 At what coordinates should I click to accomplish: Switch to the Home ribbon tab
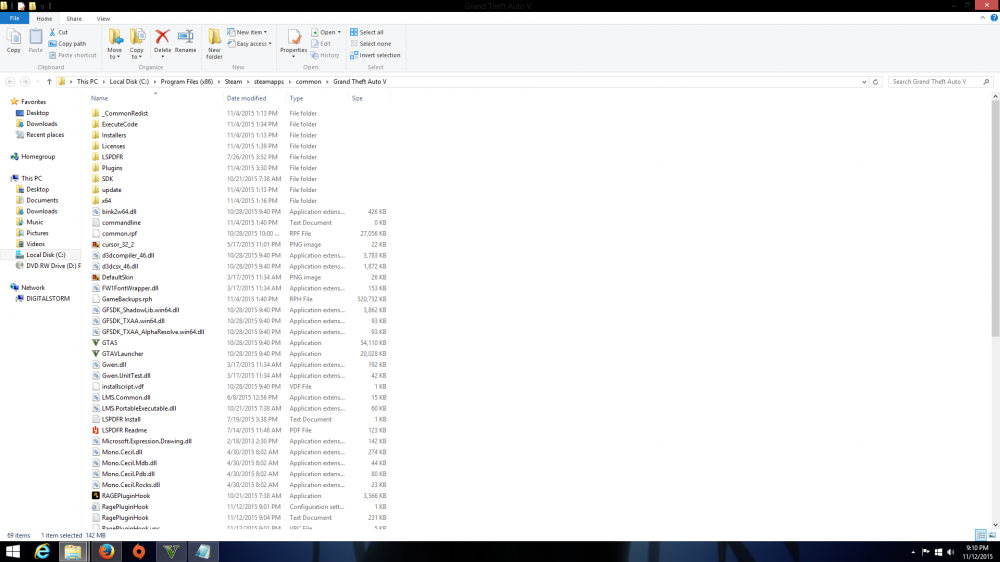pos(44,18)
